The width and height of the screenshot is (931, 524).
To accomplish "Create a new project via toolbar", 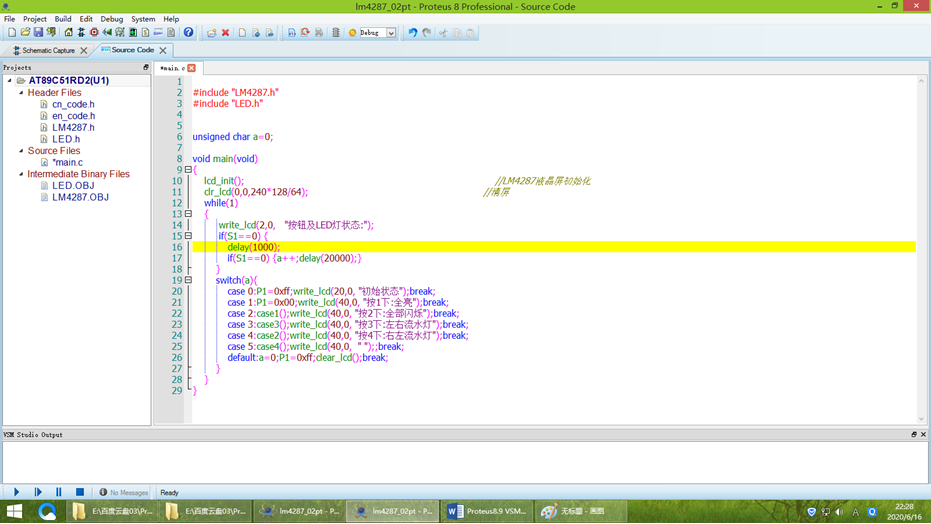I will tap(12, 33).
